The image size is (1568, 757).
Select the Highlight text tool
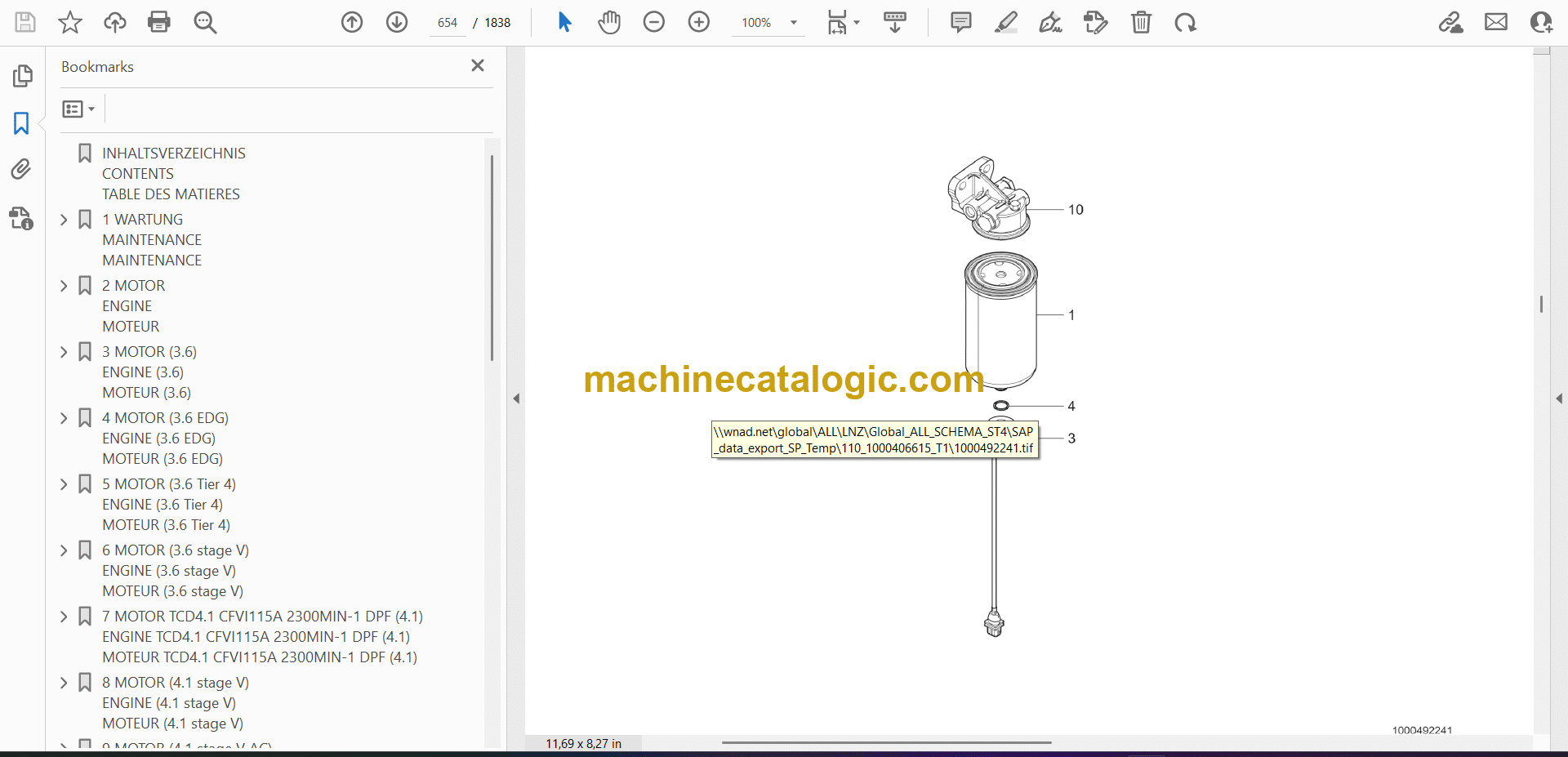tap(1005, 22)
